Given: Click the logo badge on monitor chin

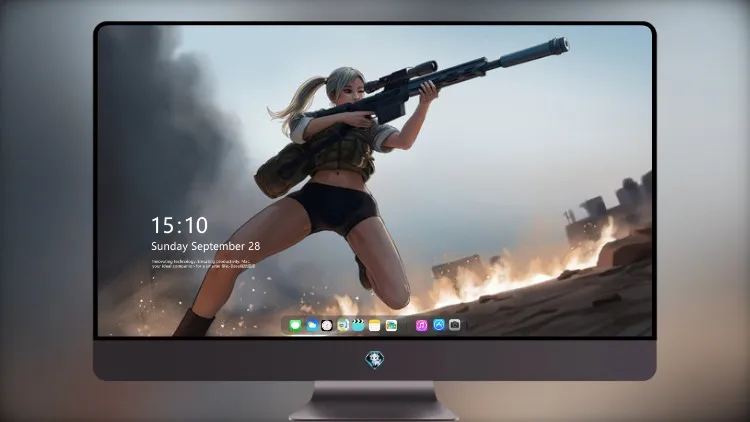Looking at the screenshot, I should (375, 360).
